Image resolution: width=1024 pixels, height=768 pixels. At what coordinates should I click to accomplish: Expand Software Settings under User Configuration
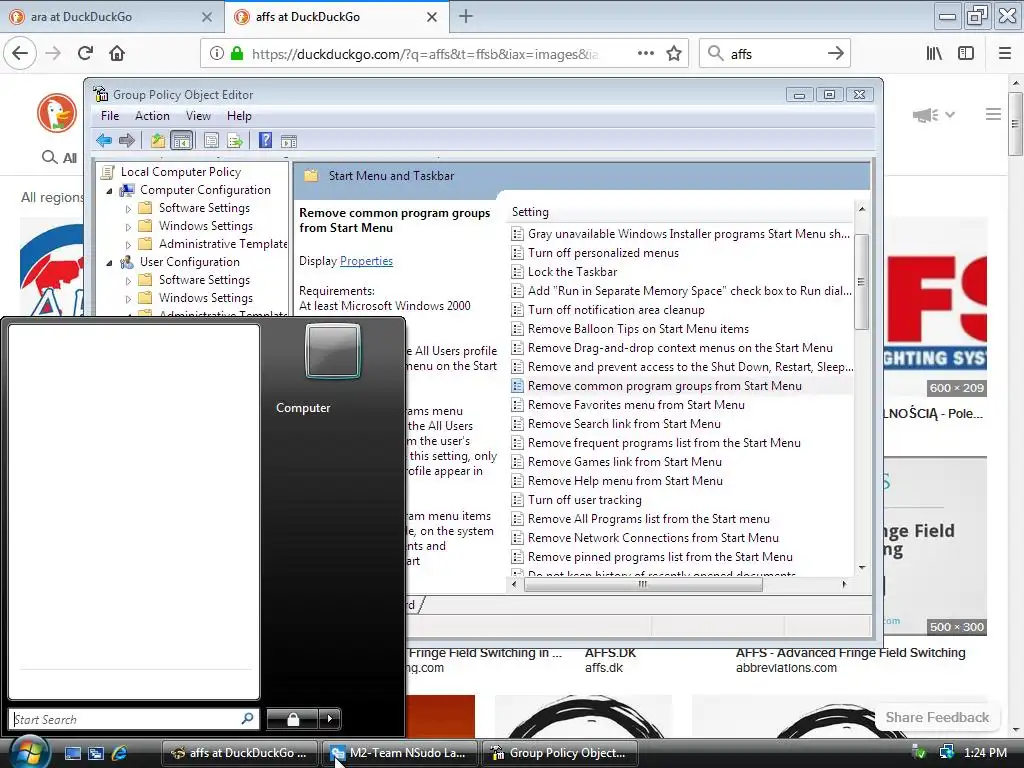click(128, 281)
